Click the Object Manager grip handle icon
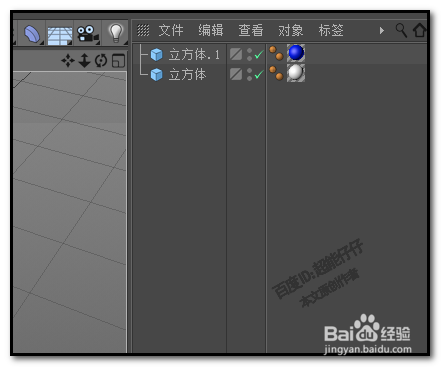Image resolution: width=441 pixels, height=367 pixels. 143,30
